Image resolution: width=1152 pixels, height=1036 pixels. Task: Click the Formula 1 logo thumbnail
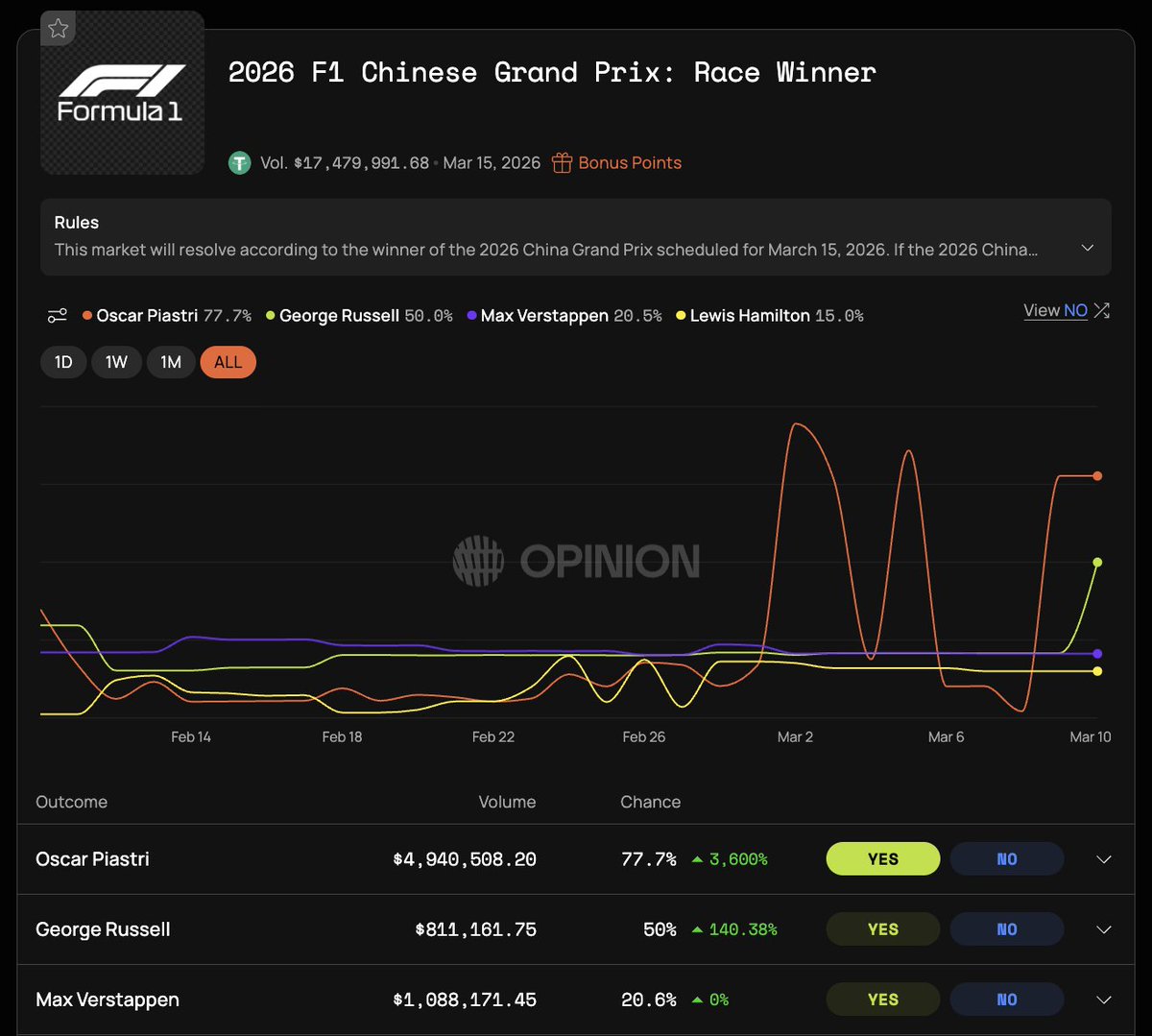pyautogui.click(x=122, y=93)
